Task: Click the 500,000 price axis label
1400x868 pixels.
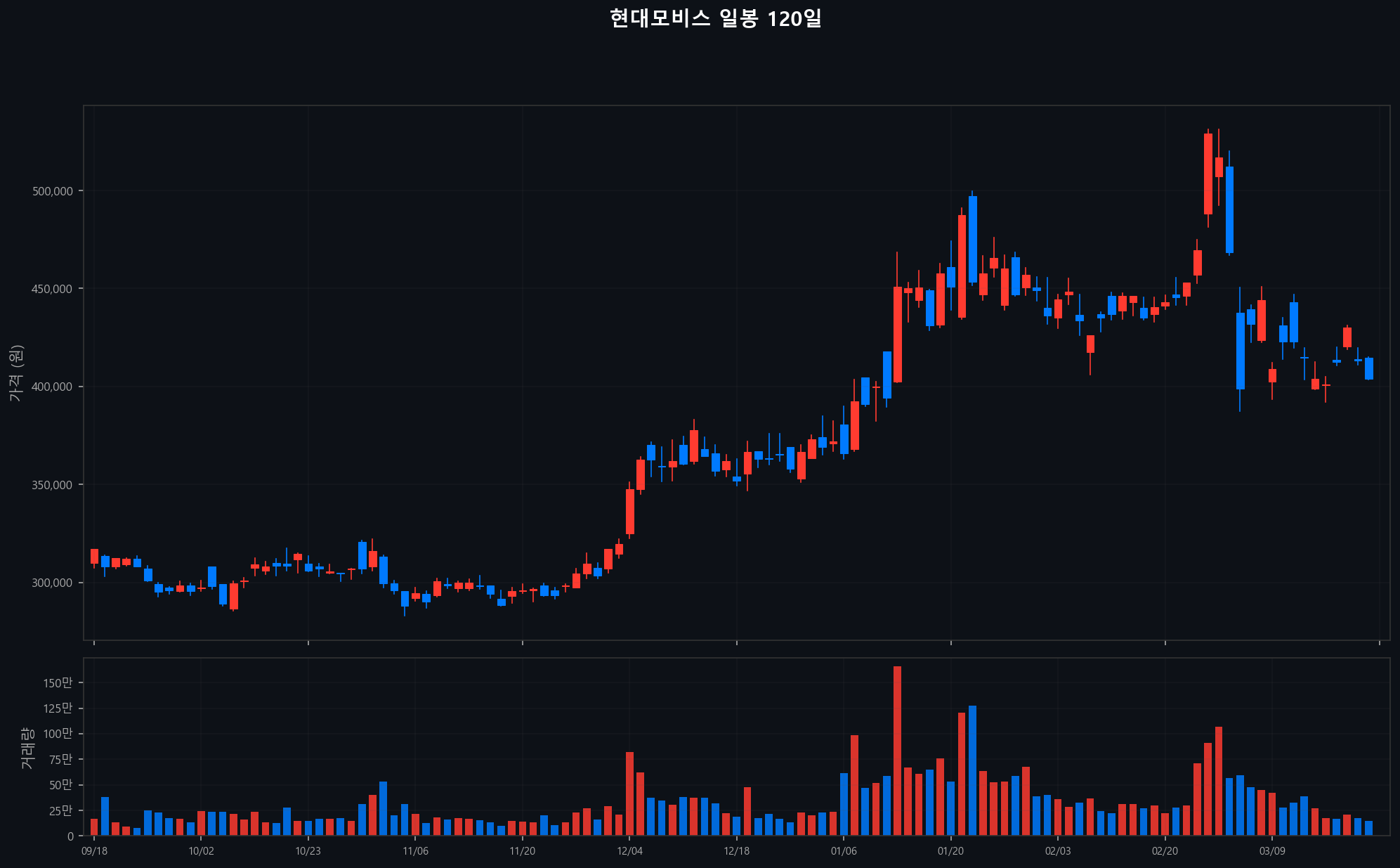Action: (53, 191)
